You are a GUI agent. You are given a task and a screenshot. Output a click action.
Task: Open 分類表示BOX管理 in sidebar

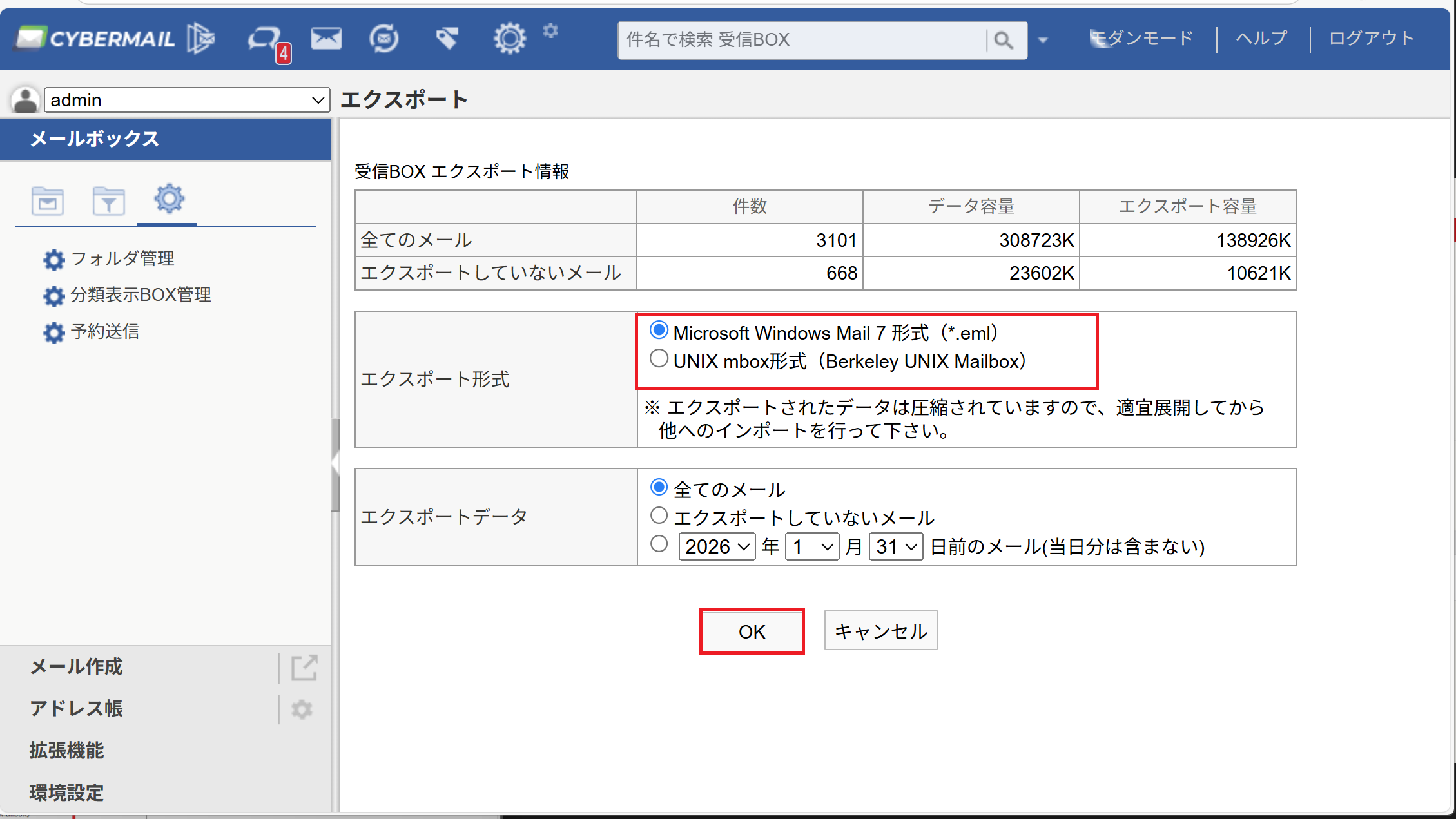click(141, 294)
